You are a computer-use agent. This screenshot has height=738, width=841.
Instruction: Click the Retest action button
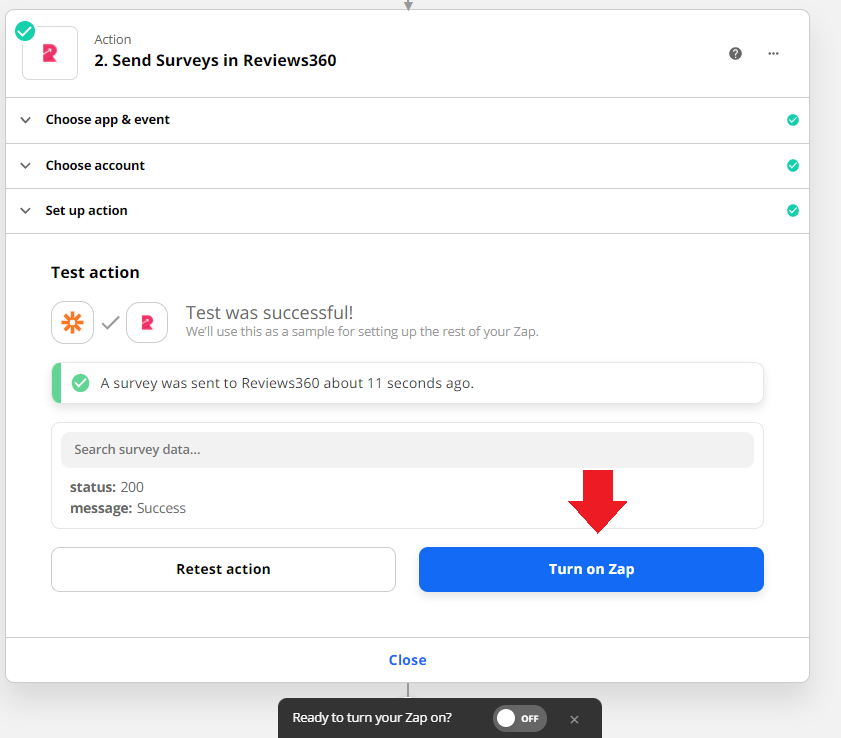click(224, 570)
